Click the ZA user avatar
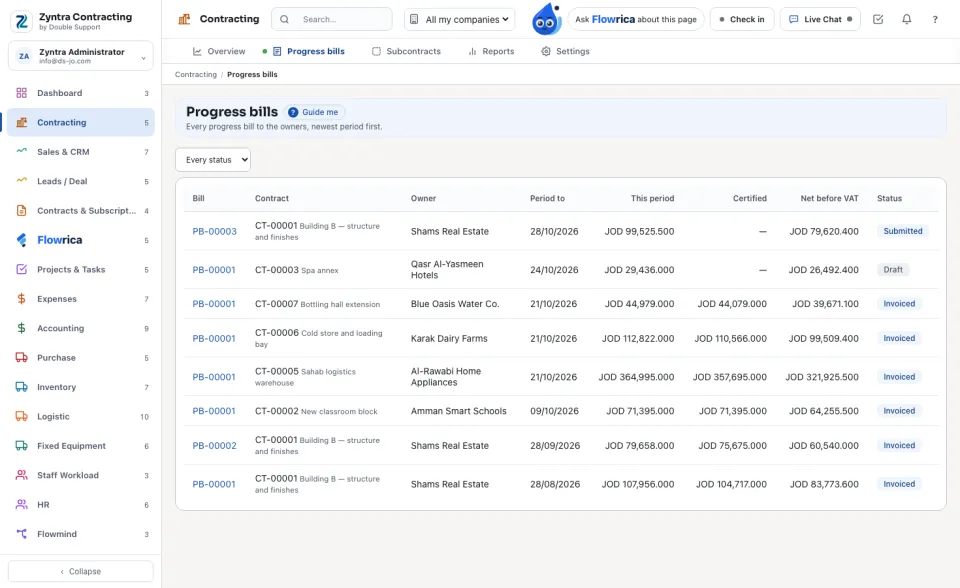Screen dimensions: 960x588 (x=24, y=56)
